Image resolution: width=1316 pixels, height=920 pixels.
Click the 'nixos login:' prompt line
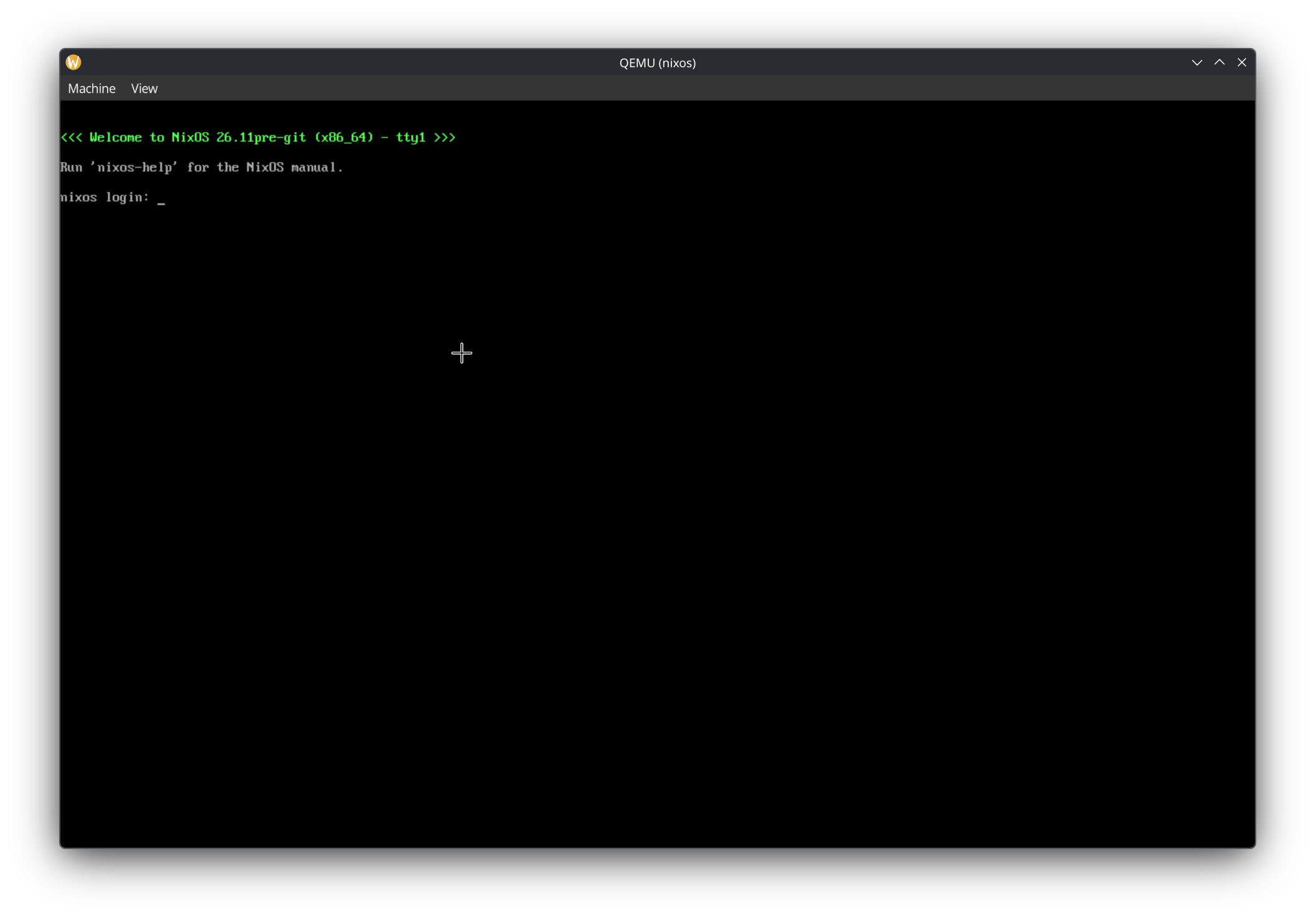pos(113,197)
